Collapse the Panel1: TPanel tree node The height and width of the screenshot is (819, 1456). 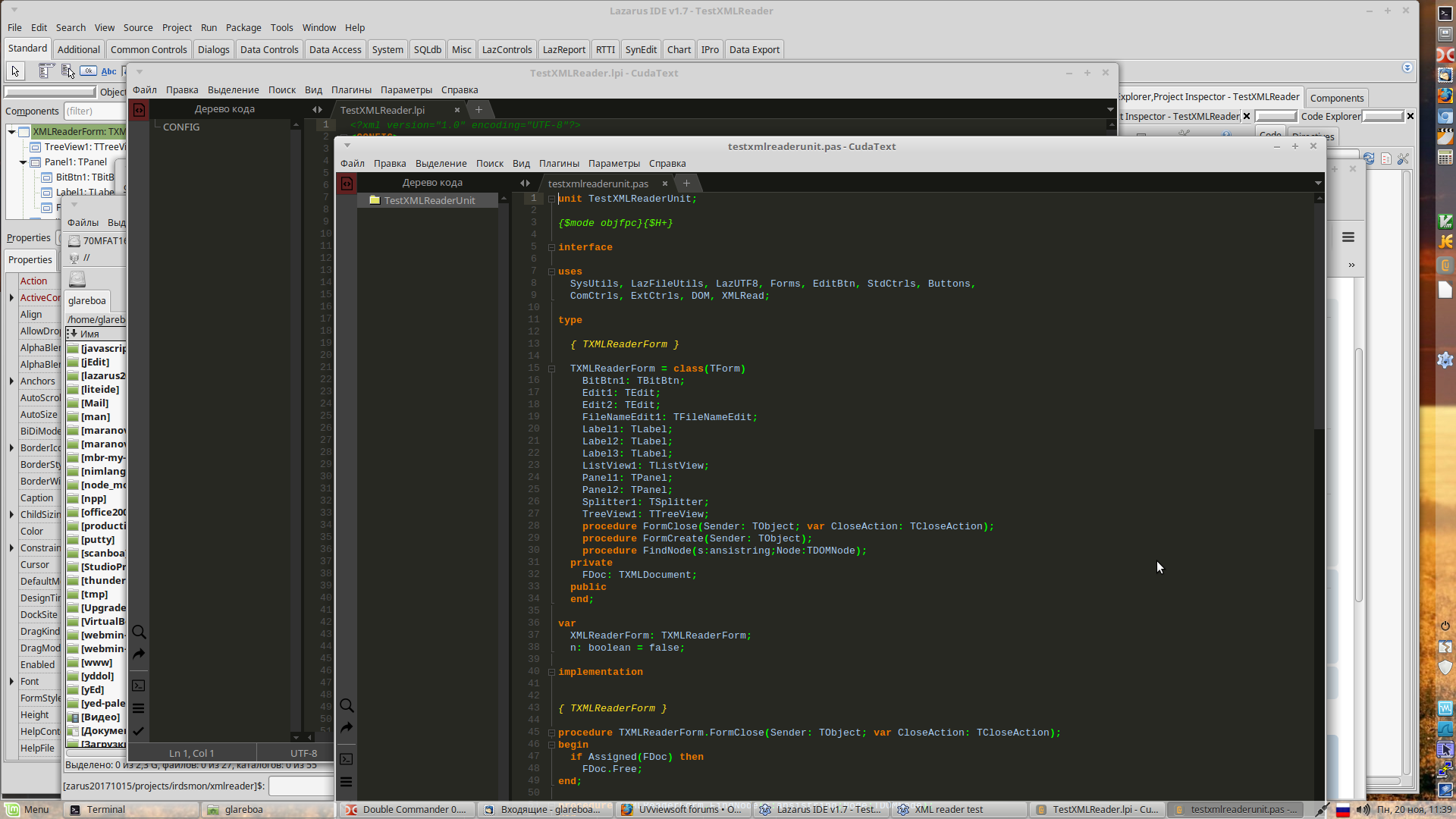24,162
